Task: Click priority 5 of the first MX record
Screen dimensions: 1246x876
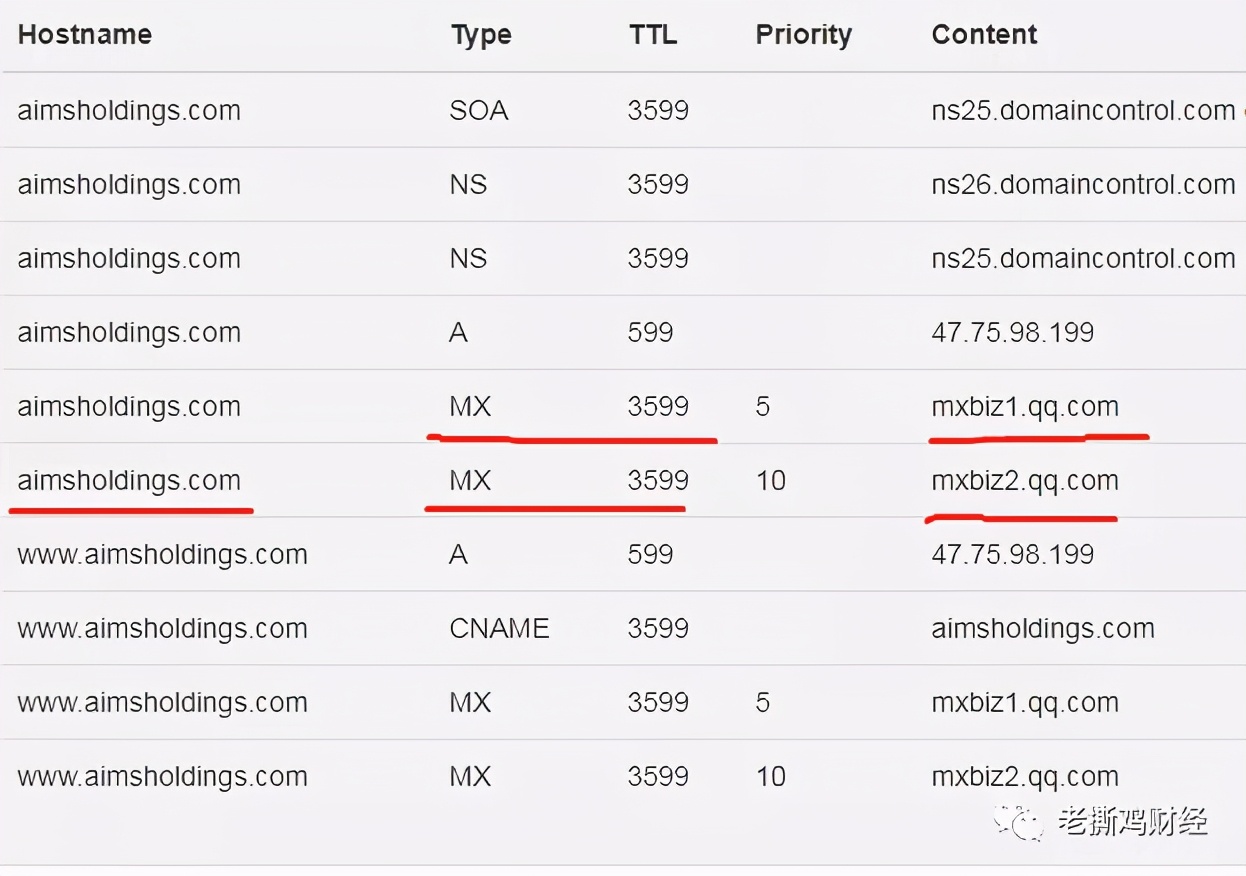Action: pyautogui.click(x=763, y=407)
